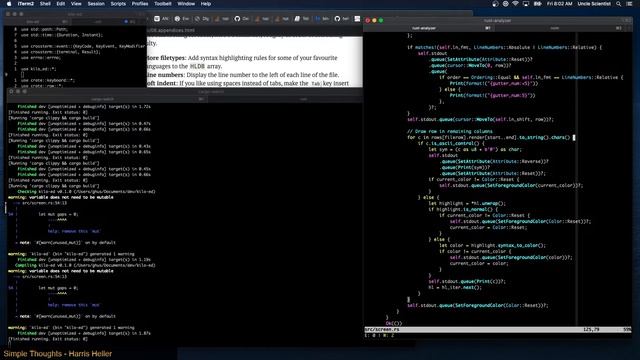Viewport: 640px width, 360px height.
Task: Click the '// Draw row in remaining columns' comment
Action: [x=449, y=131]
